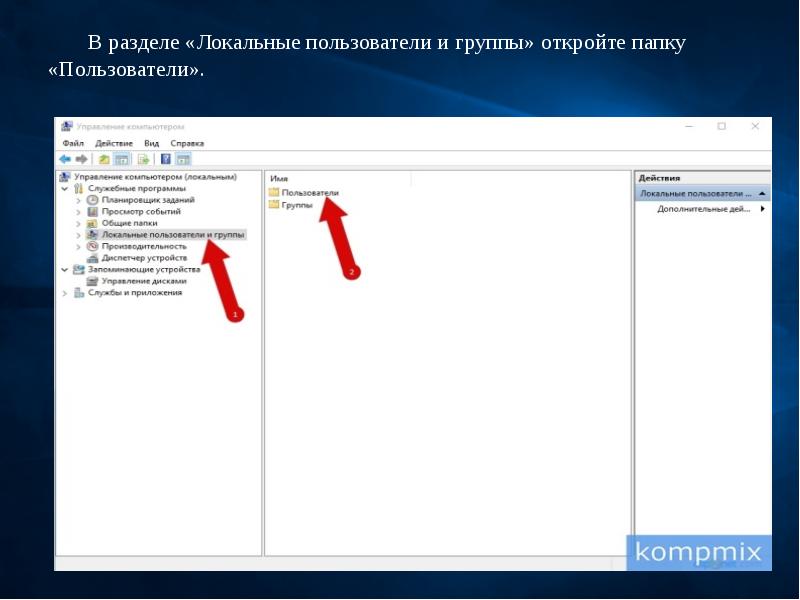Click the Forward arrow in the toolbar
This screenshot has width=800, height=600.
79,159
